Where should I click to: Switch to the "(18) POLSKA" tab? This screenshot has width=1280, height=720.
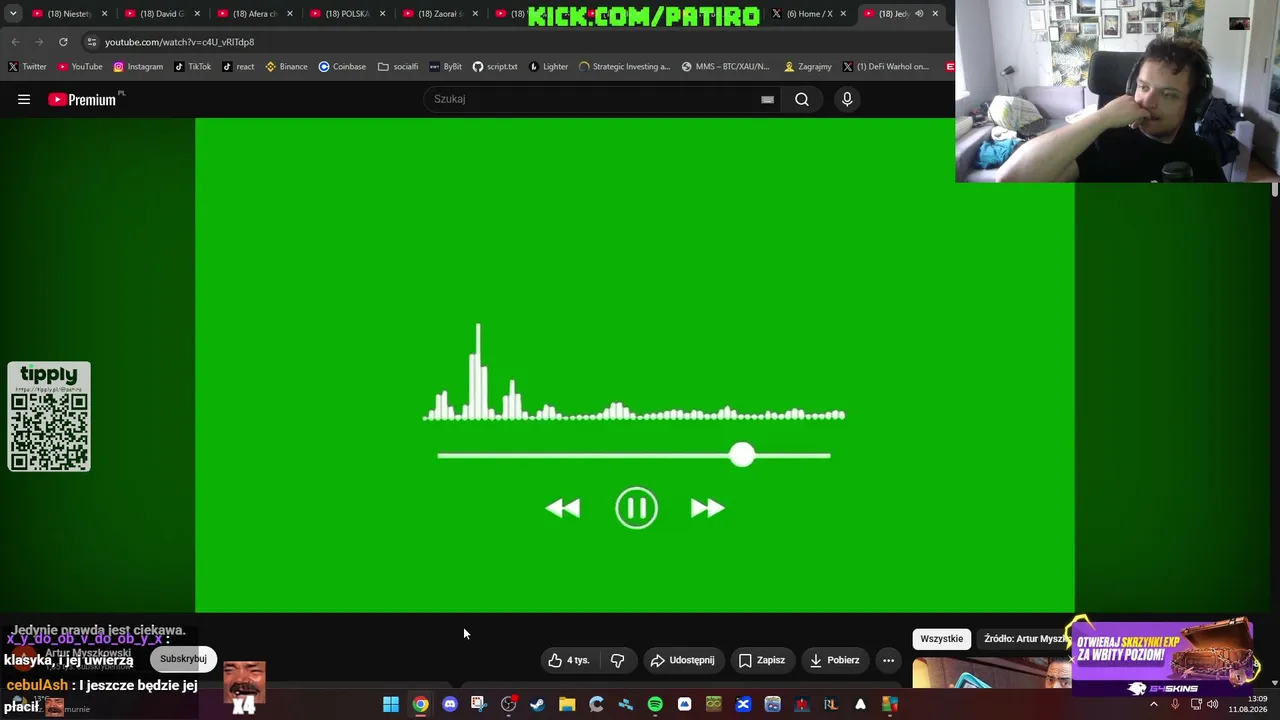[348, 14]
